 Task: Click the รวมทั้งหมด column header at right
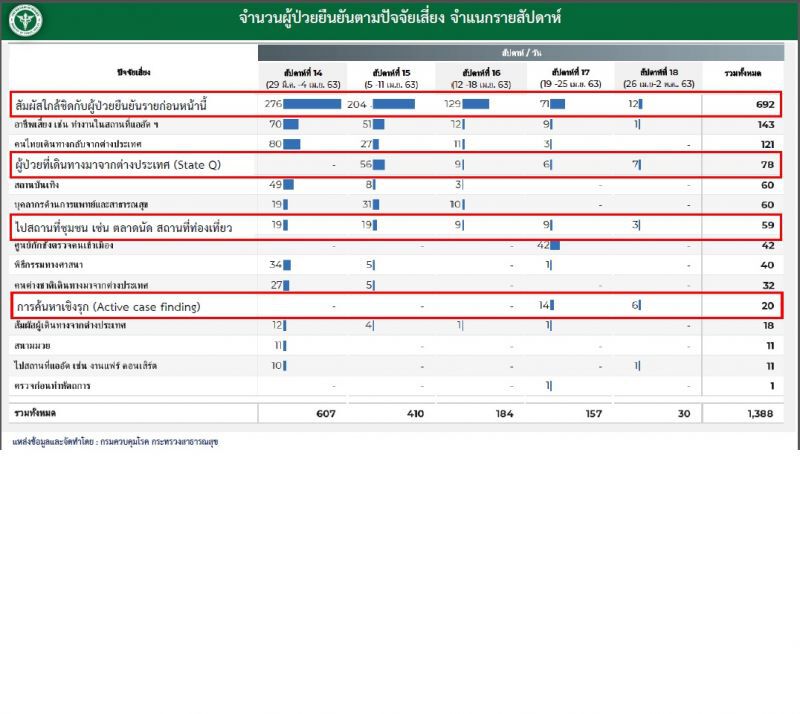click(743, 73)
